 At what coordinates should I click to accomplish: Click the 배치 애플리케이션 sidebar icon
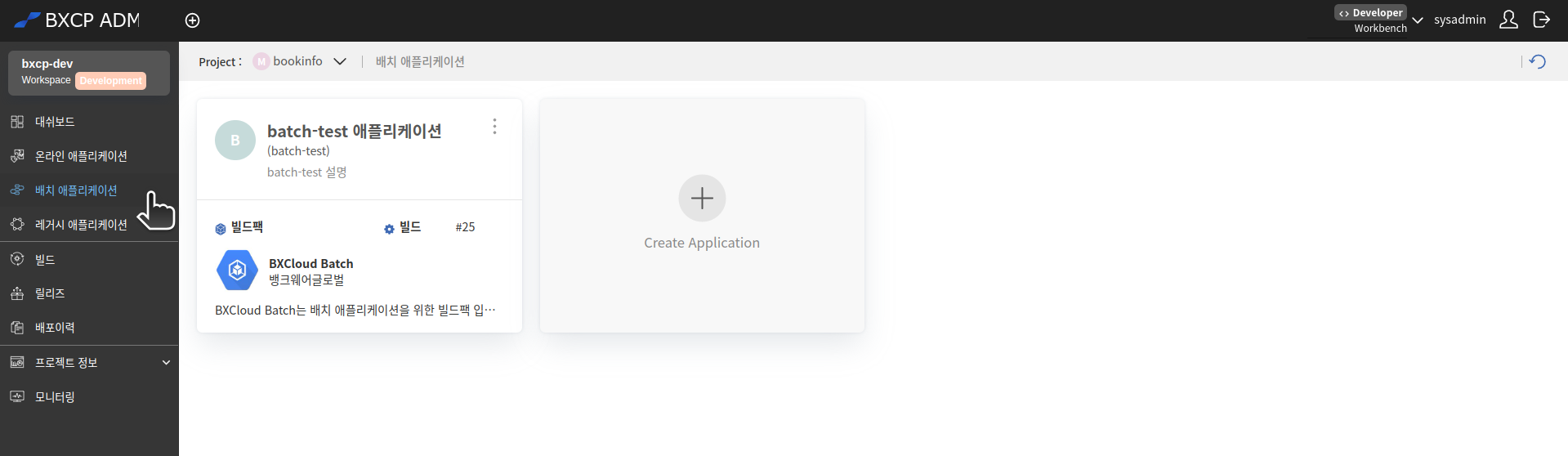tap(17, 190)
